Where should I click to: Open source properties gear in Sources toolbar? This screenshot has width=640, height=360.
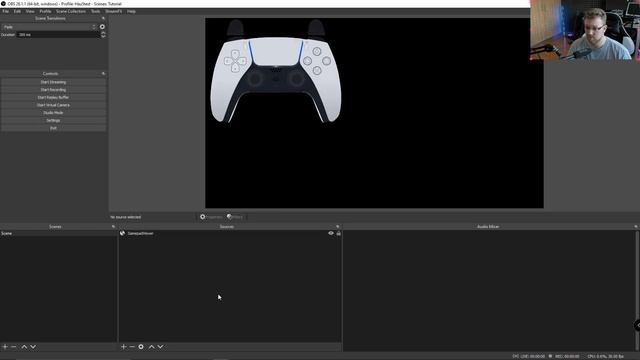(x=141, y=347)
